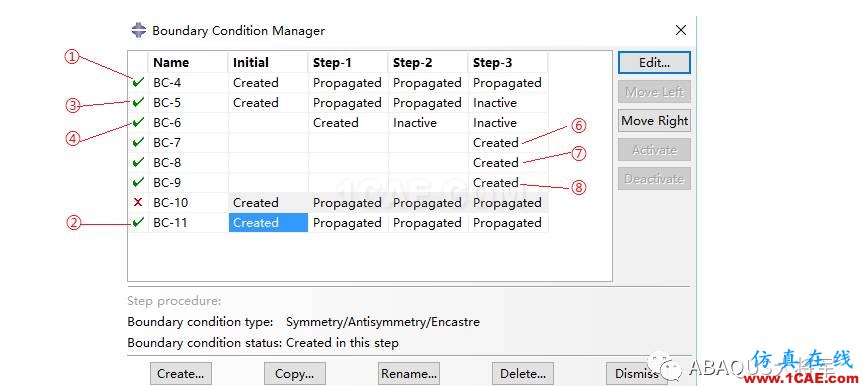Click the checkmark icon beside BC-9
The height and width of the screenshot is (386, 863).
tap(138, 182)
